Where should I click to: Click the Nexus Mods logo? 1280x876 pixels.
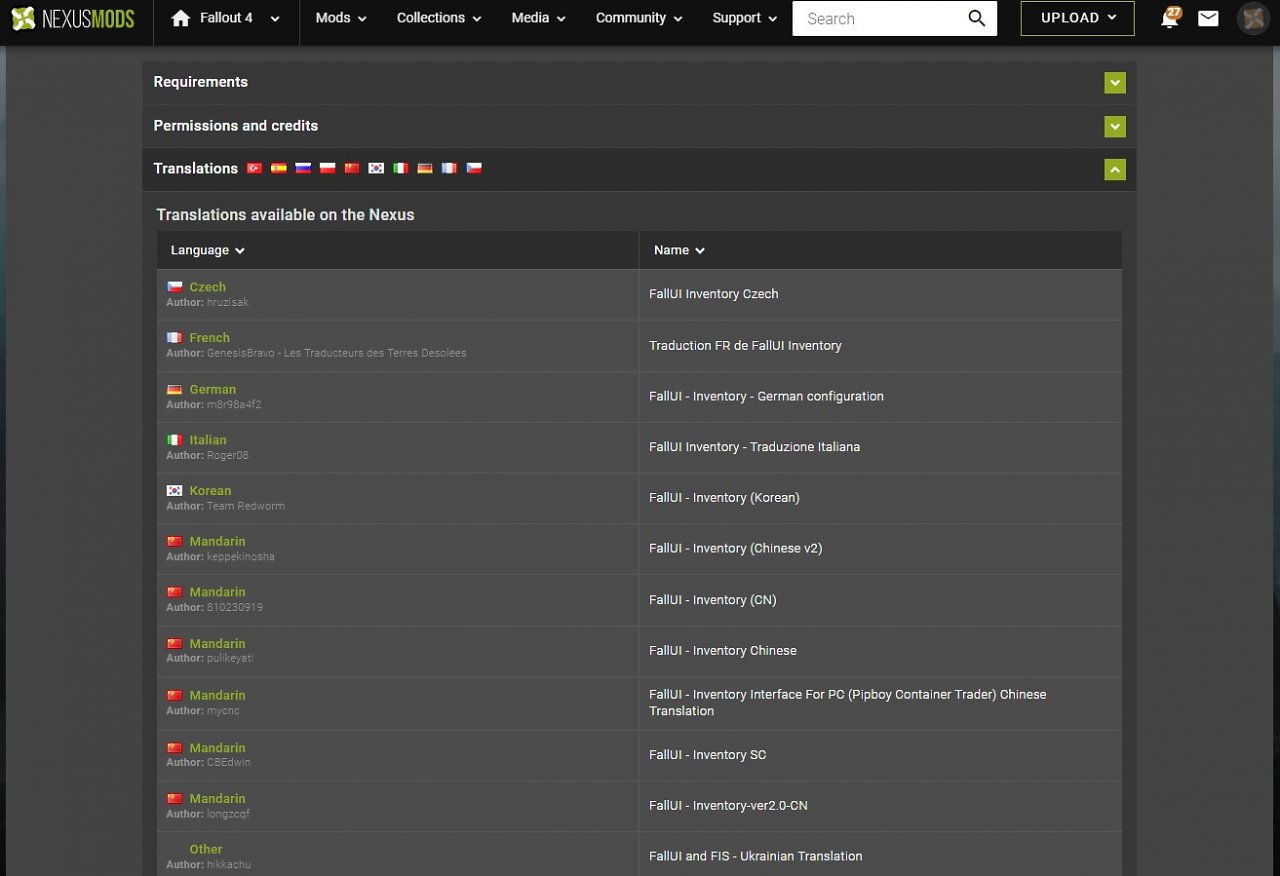point(73,18)
